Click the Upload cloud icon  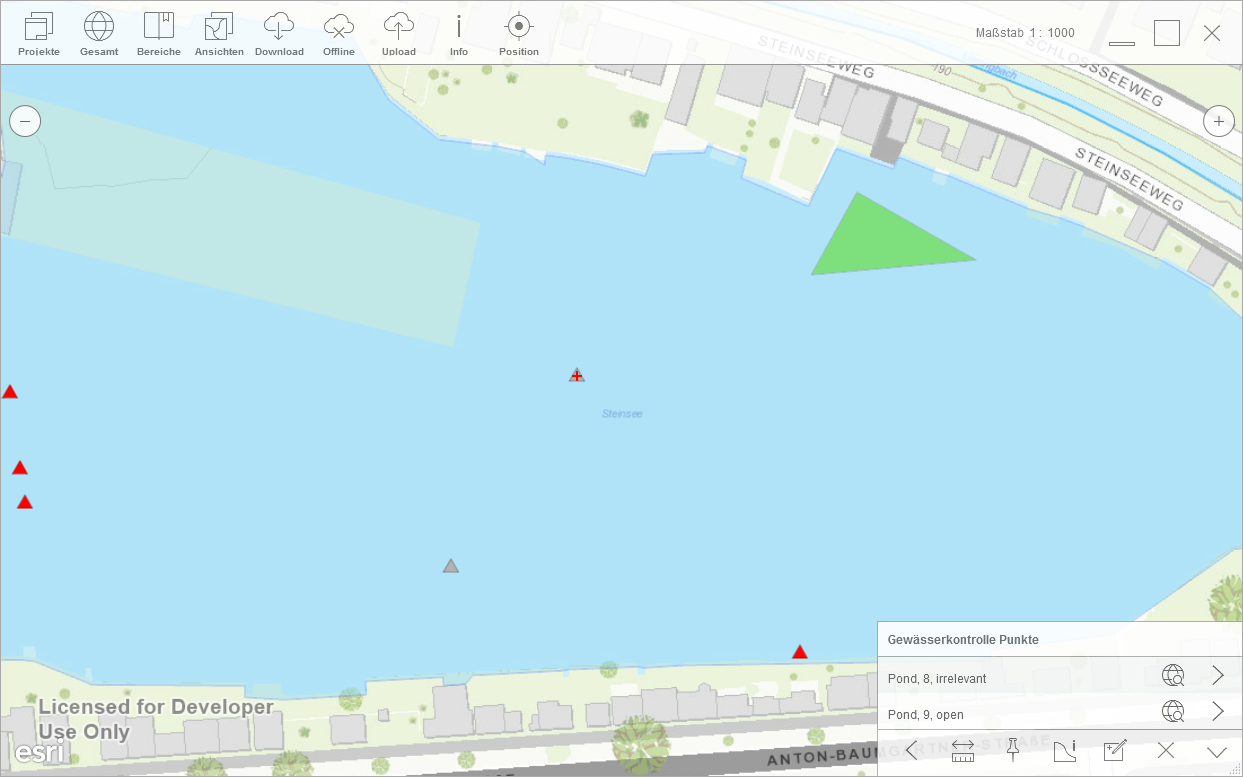coord(399,34)
